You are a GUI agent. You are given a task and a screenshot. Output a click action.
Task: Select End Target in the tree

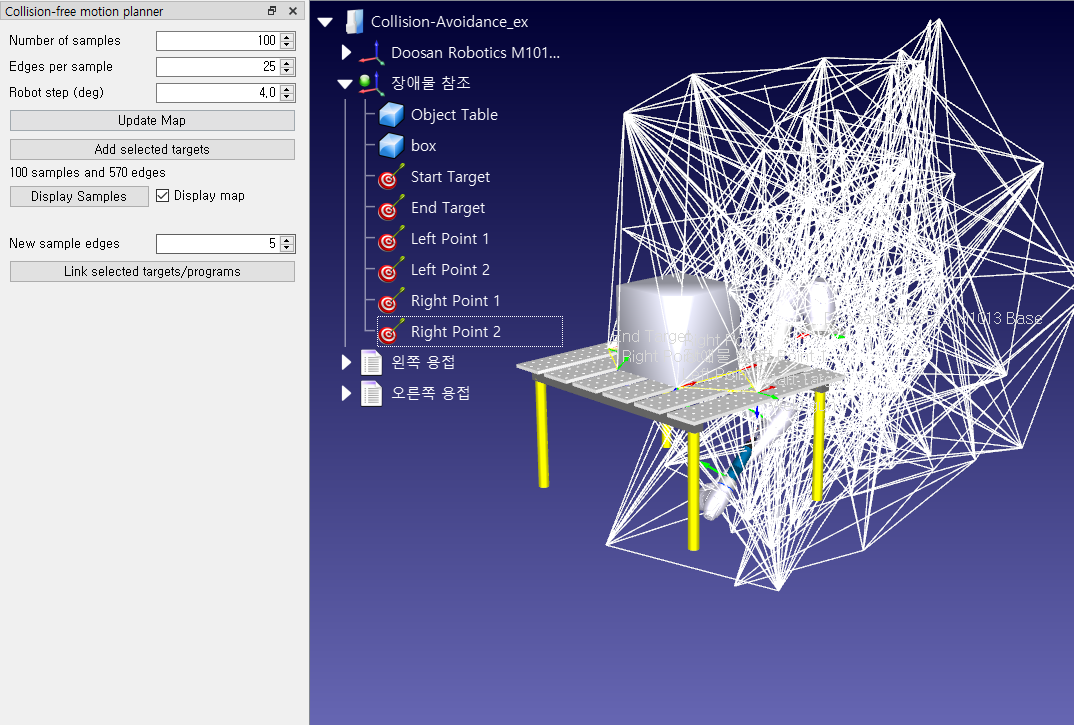448,208
